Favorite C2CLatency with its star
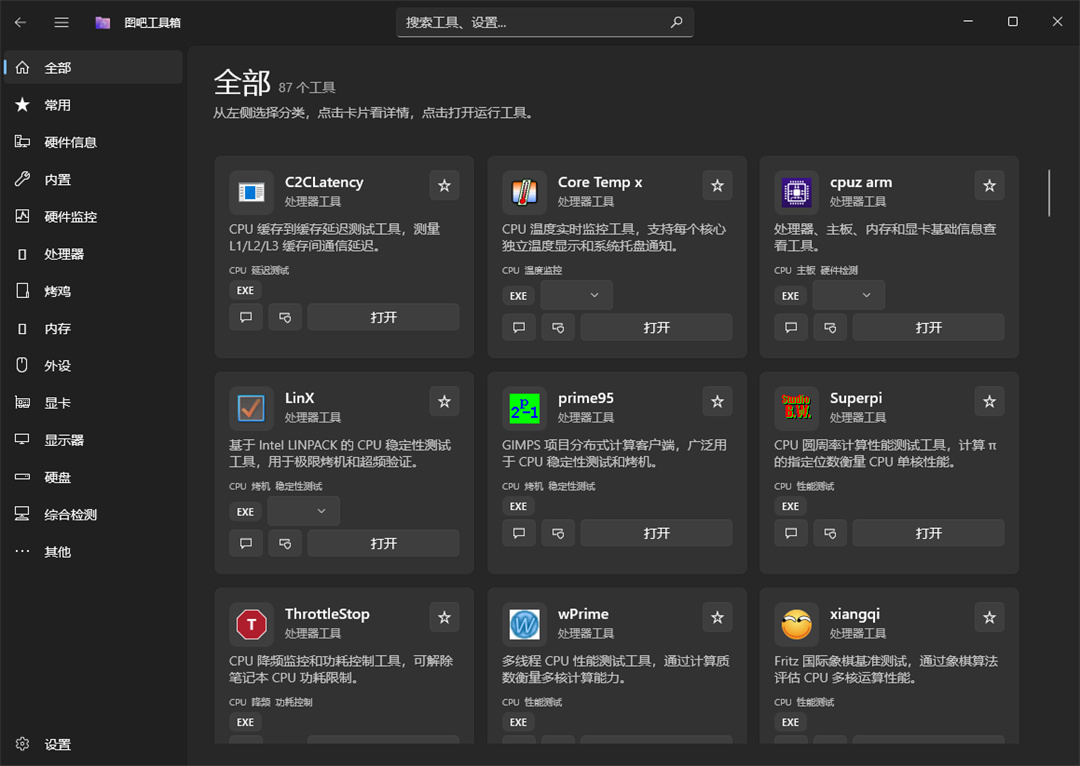The image size is (1080, 766). (x=444, y=185)
